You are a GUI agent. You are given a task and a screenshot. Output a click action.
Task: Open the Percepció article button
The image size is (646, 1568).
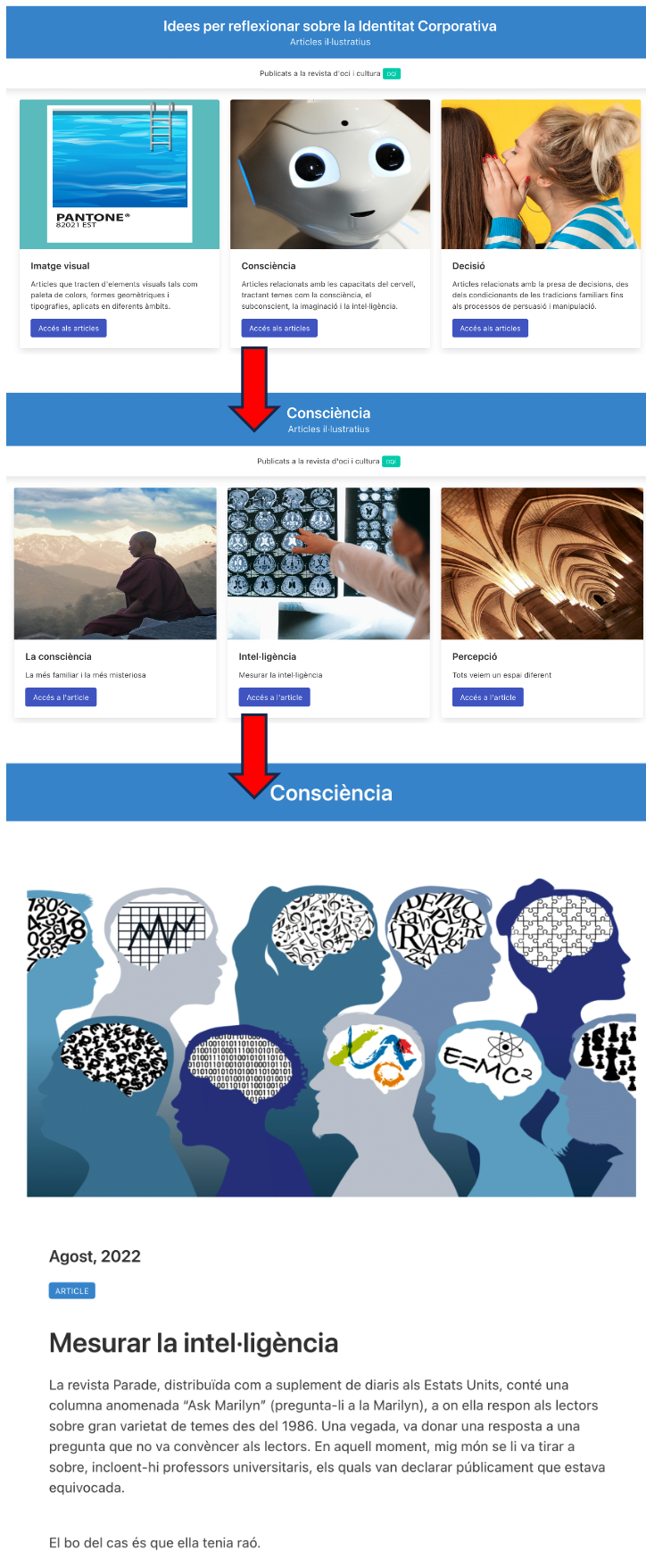pyautogui.click(x=487, y=697)
